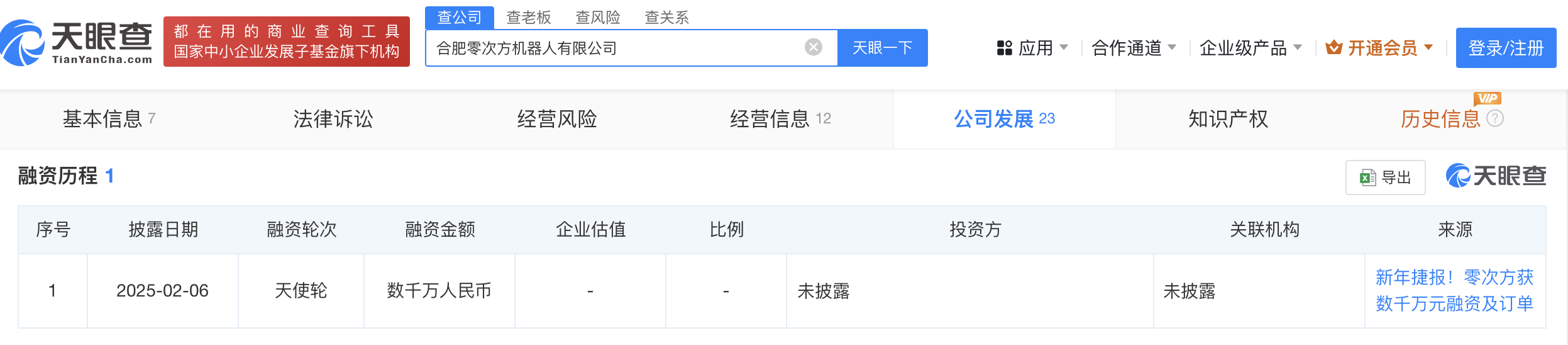Open the 开通会员 dropdown arrow
Screen dimensions: 1568x345
click(1428, 47)
